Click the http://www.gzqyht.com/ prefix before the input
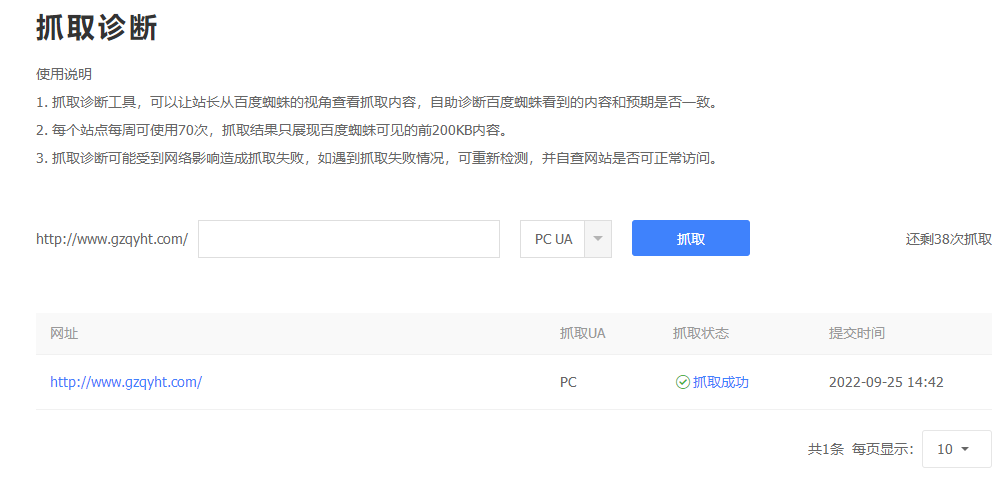1008x494 pixels. pyautogui.click(x=112, y=239)
